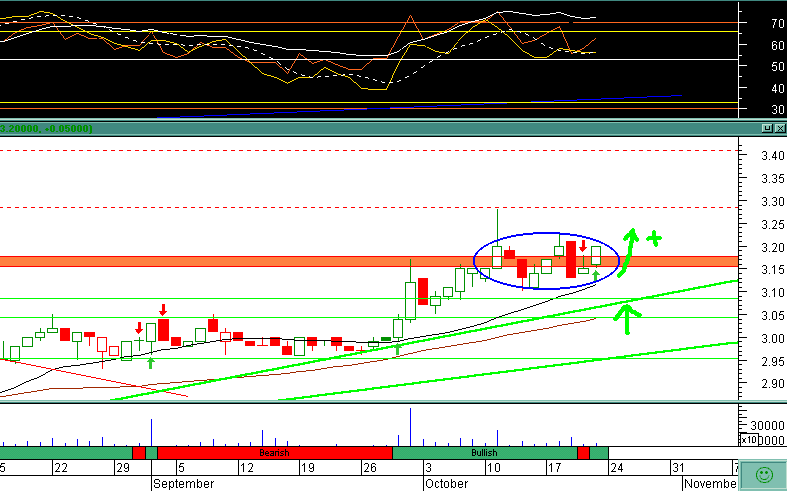Click the date label 29 on the axis
The image size is (787, 491).
[x=123, y=468]
